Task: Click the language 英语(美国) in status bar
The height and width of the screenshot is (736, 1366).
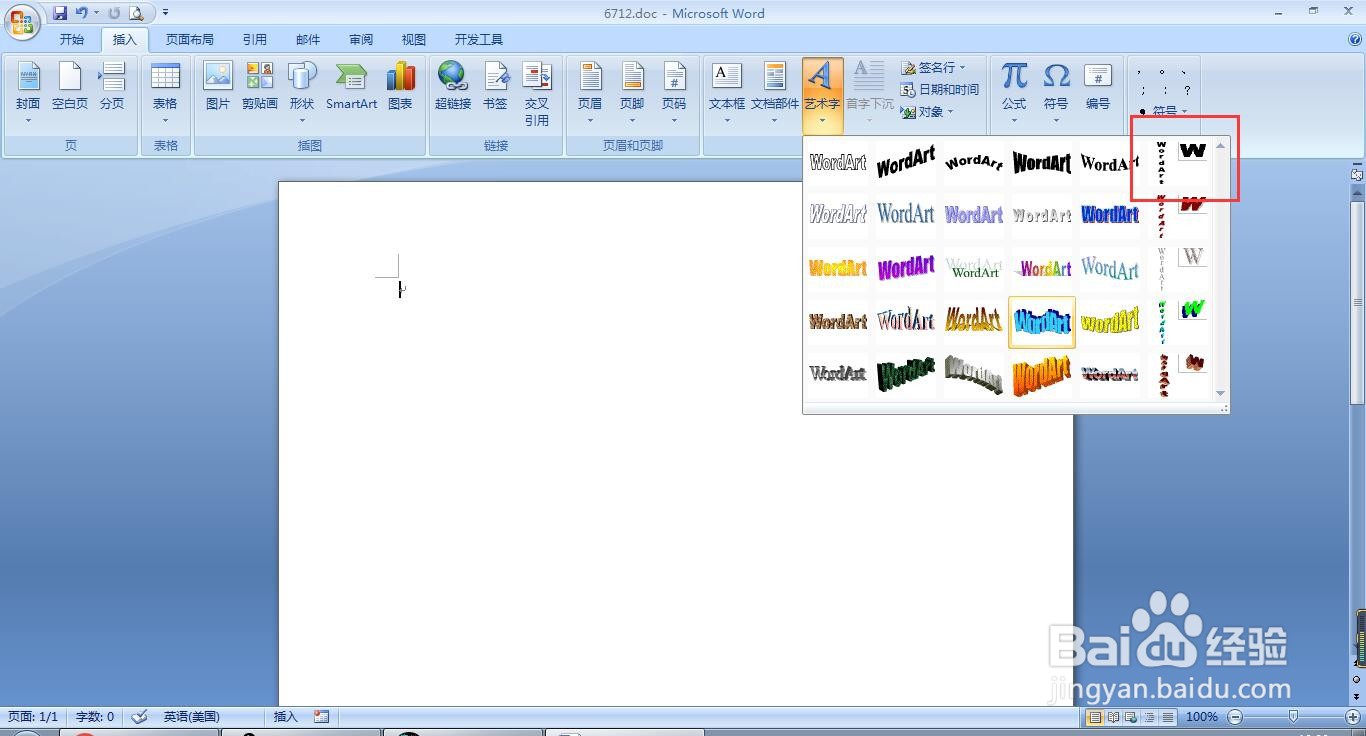Action: click(x=192, y=716)
